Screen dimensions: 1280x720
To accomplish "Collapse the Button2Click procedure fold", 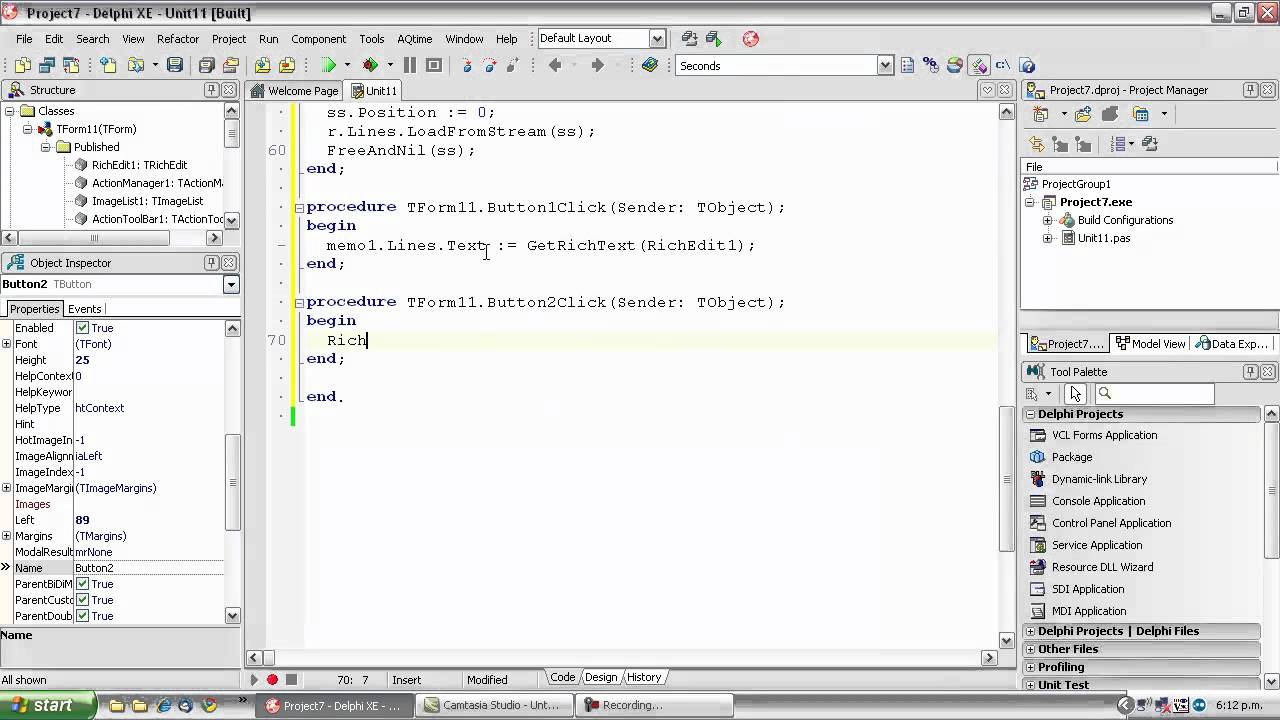I will [x=299, y=302].
